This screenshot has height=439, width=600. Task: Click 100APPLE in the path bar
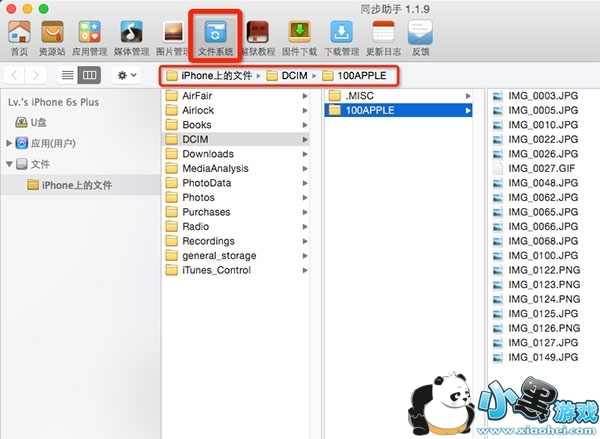(x=354, y=76)
